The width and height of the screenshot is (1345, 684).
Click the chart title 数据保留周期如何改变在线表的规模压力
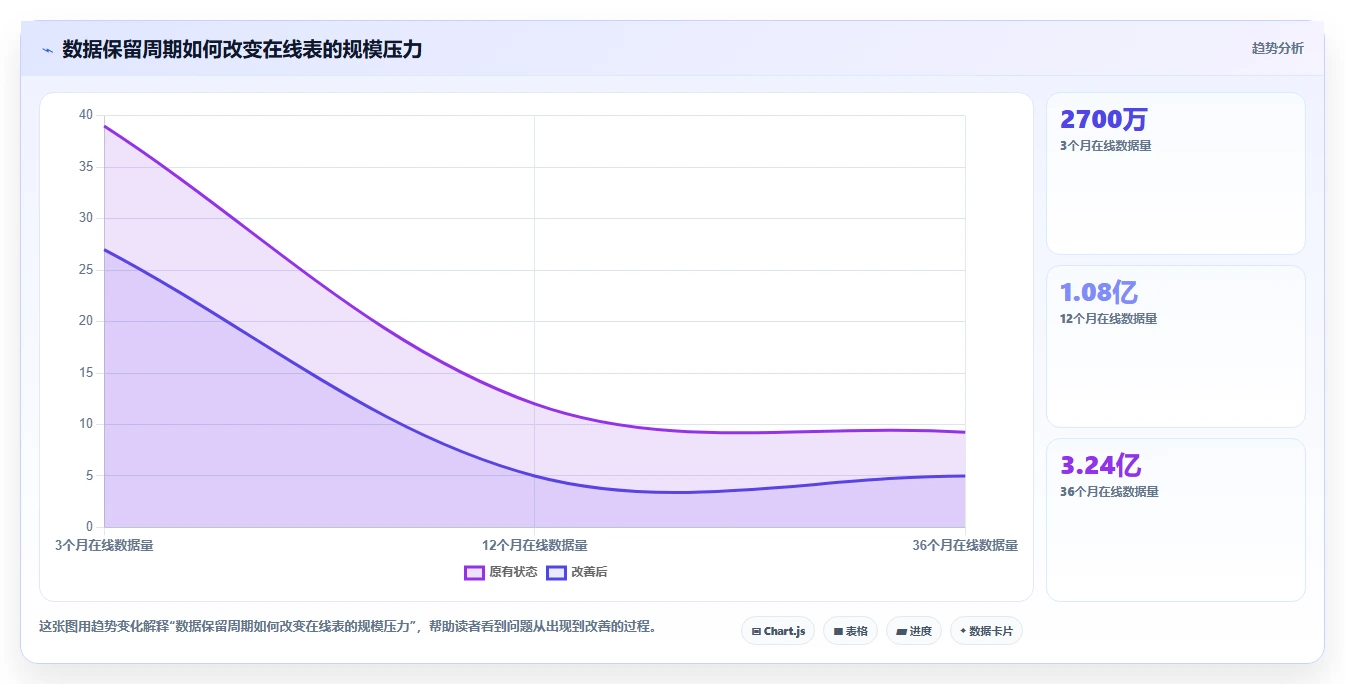click(x=242, y=49)
